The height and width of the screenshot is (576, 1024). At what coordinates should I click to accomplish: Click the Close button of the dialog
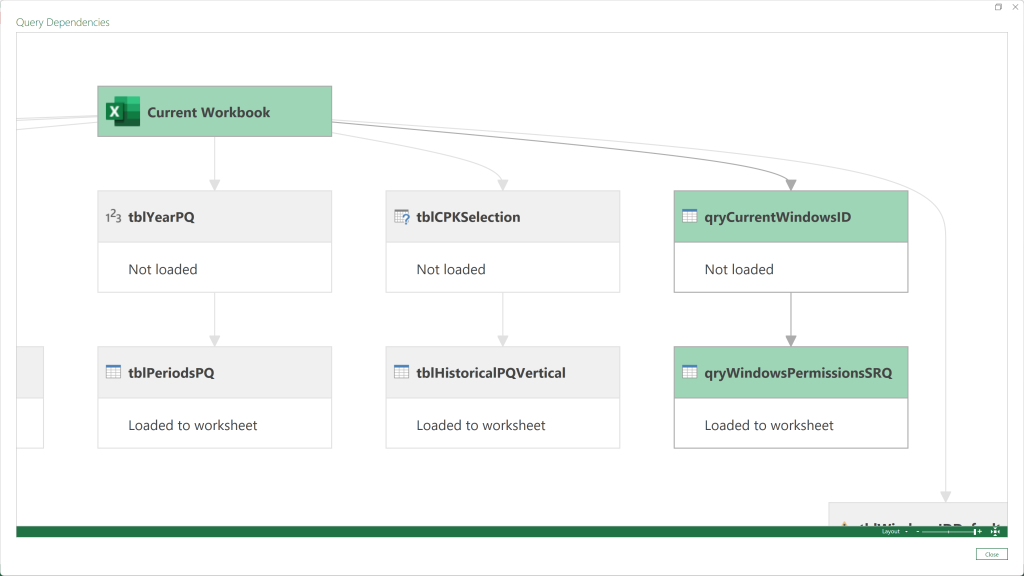pyautogui.click(x=991, y=554)
